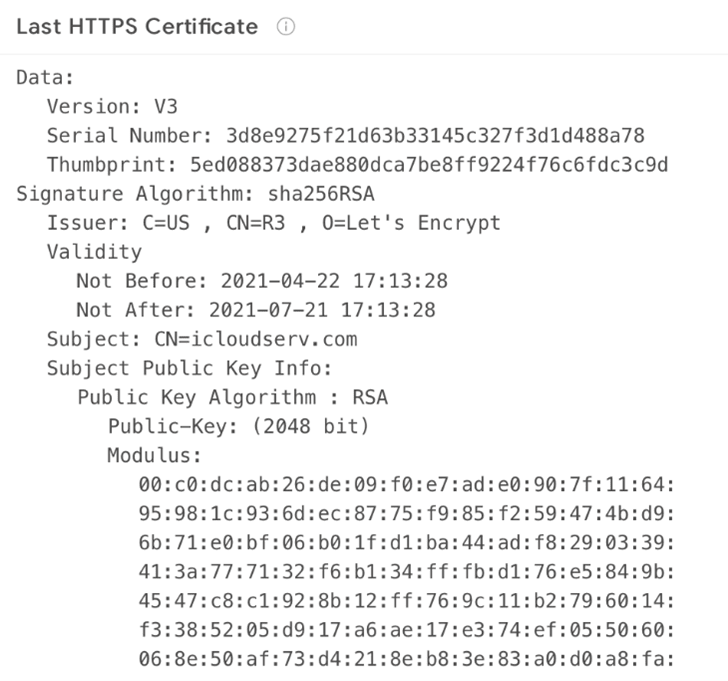
Task: Select the Version: V3 line
Action: point(112,106)
